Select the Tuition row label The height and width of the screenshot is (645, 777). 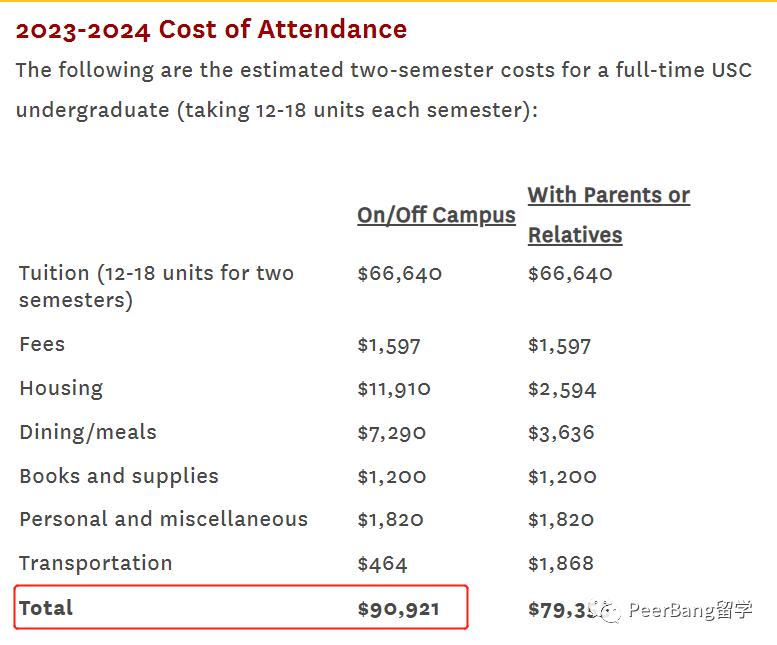156,286
